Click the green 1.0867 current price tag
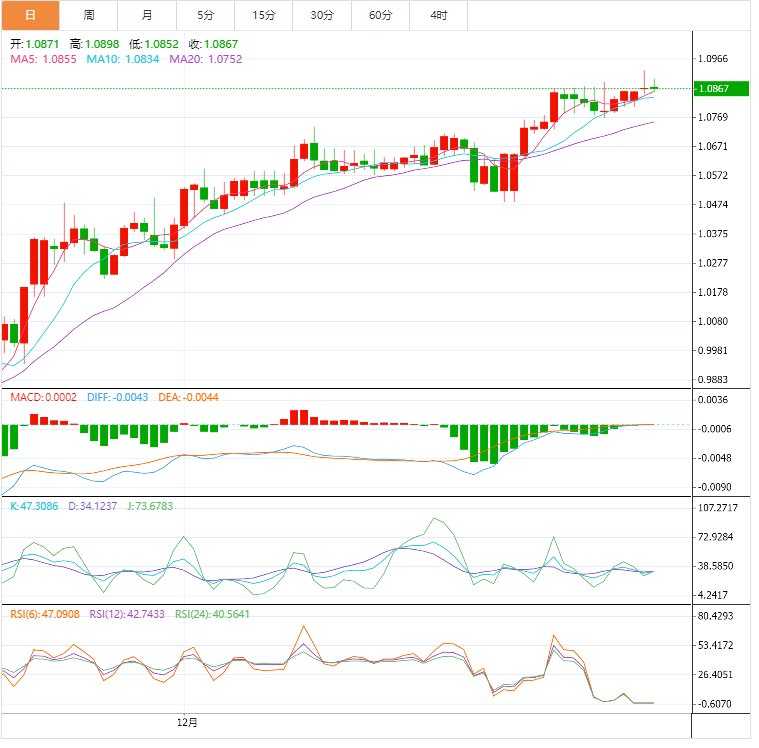Viewport: 759px width, 748px height. tap(720, 89)
